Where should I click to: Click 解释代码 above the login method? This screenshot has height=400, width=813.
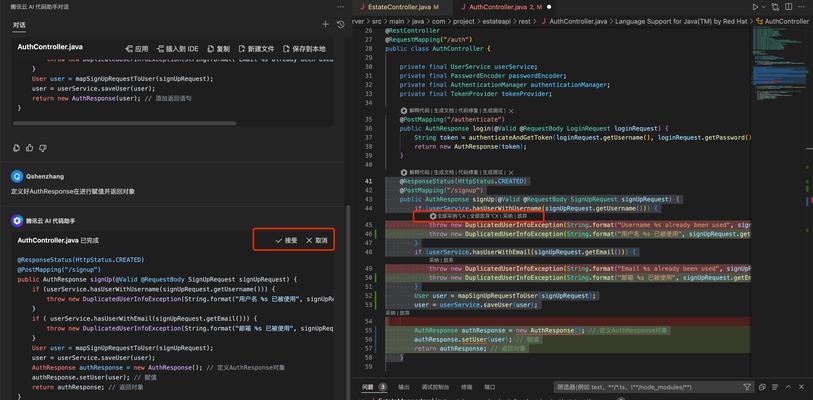point(420,111)
